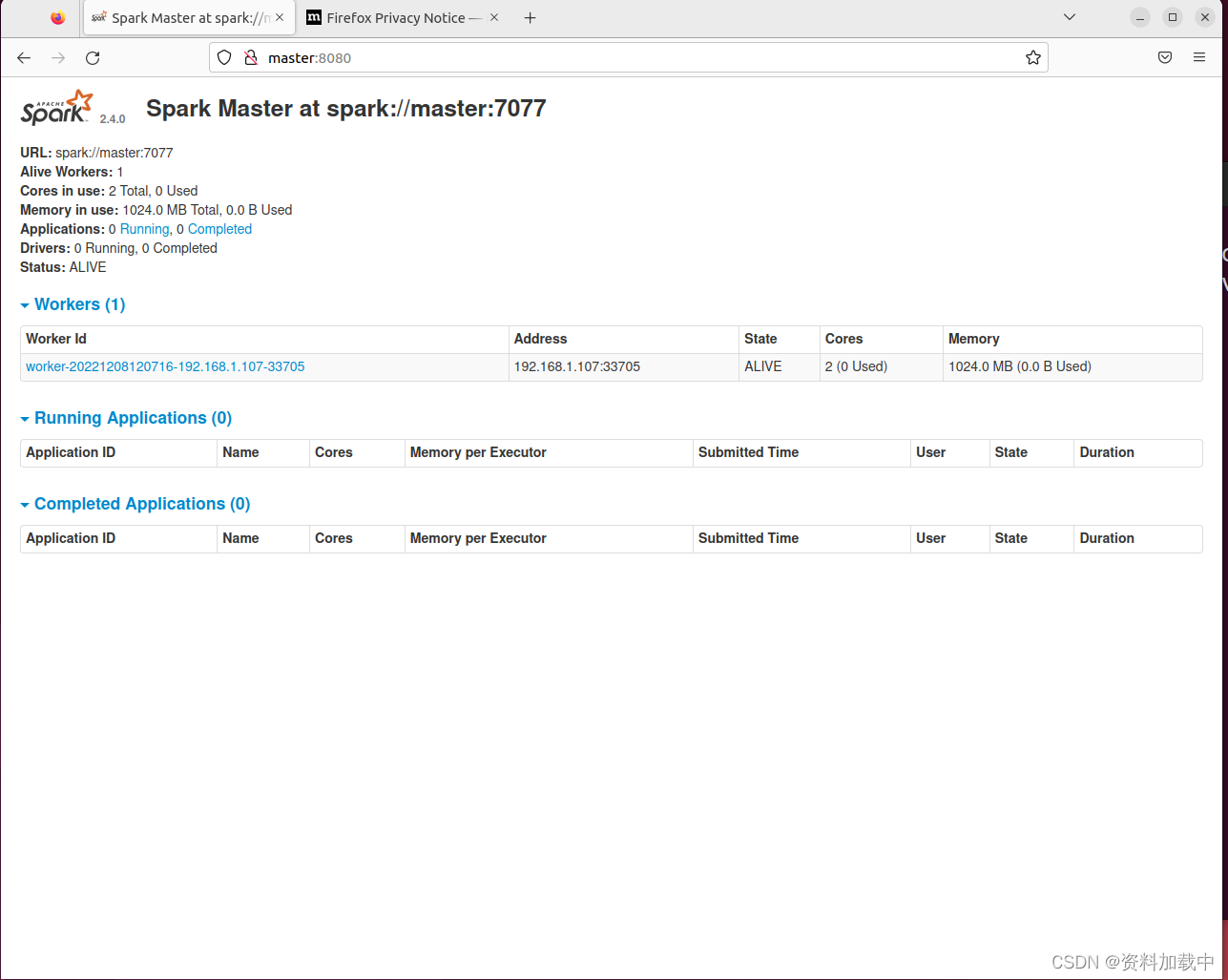Click the 'Status: ALIVE' summary line
The image size is (1228, 980).
(63, 267)
